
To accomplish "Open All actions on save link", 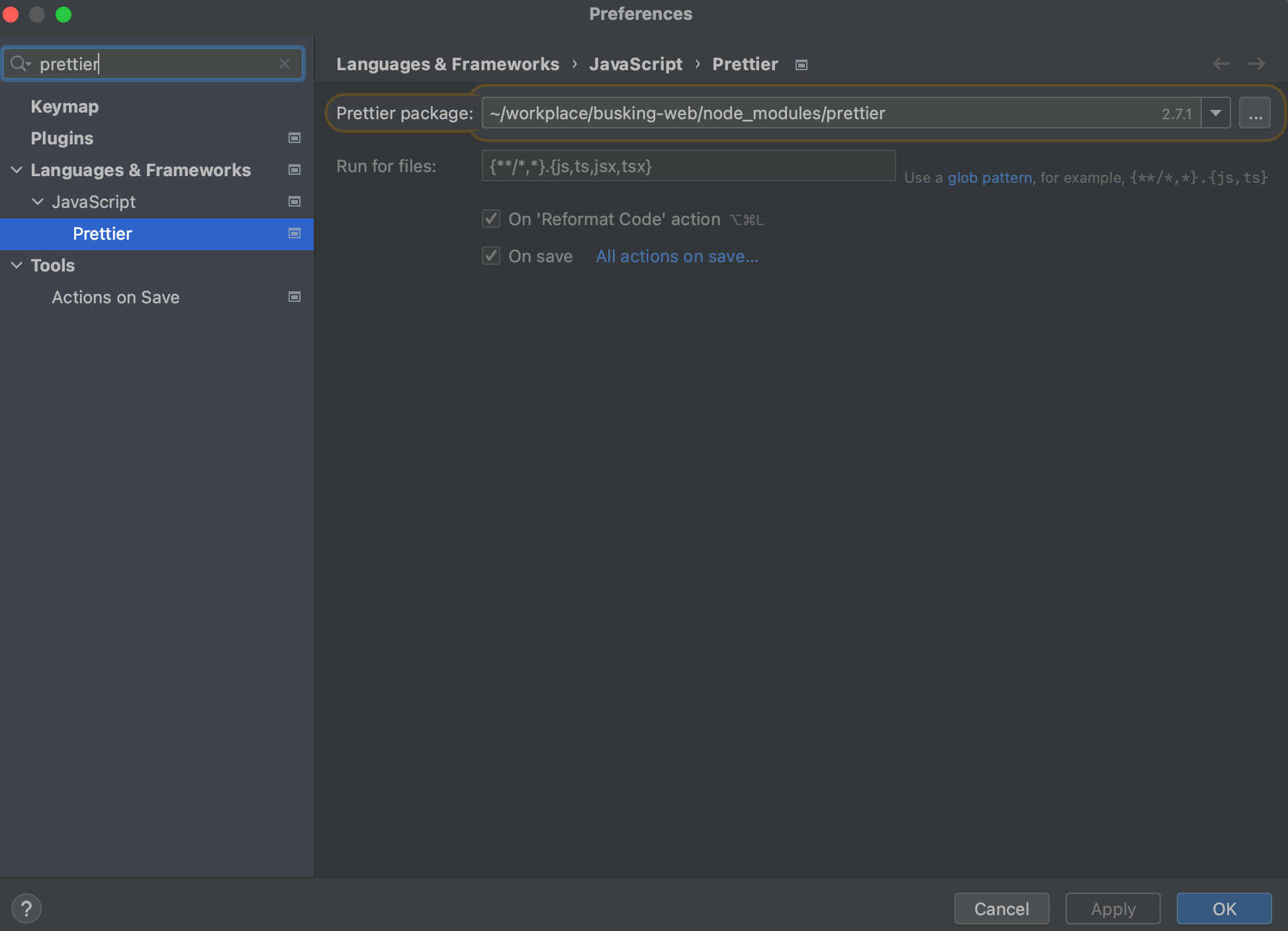I will [x=677, y=256].
